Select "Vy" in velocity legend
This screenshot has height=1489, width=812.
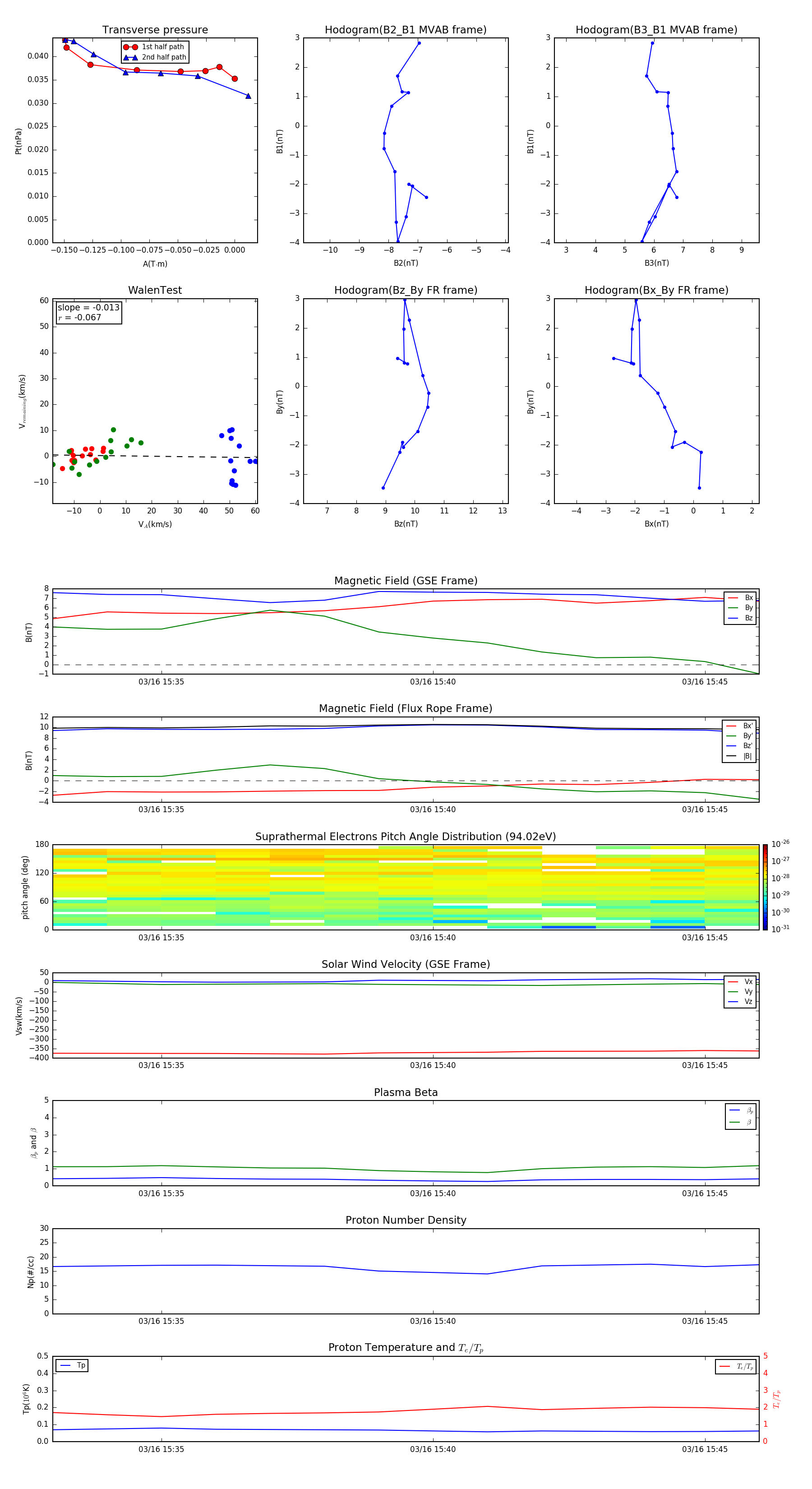click(741, 991)
